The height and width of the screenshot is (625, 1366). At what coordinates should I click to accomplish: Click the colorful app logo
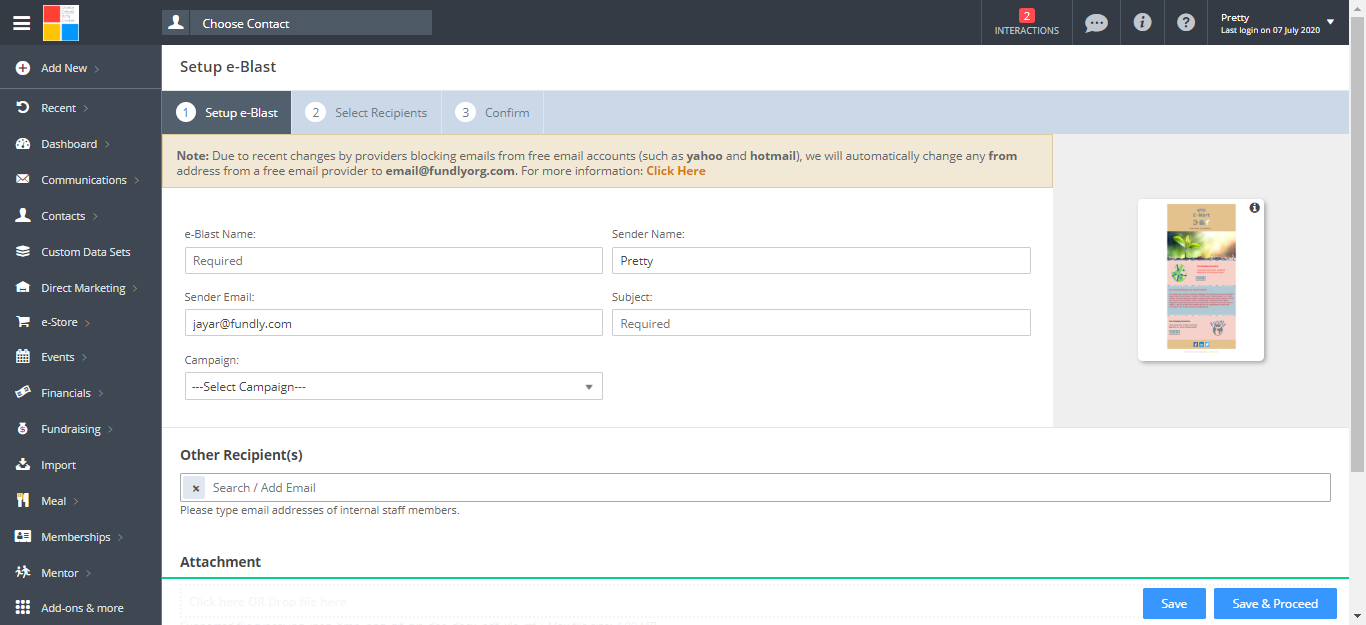click(61, 22)
